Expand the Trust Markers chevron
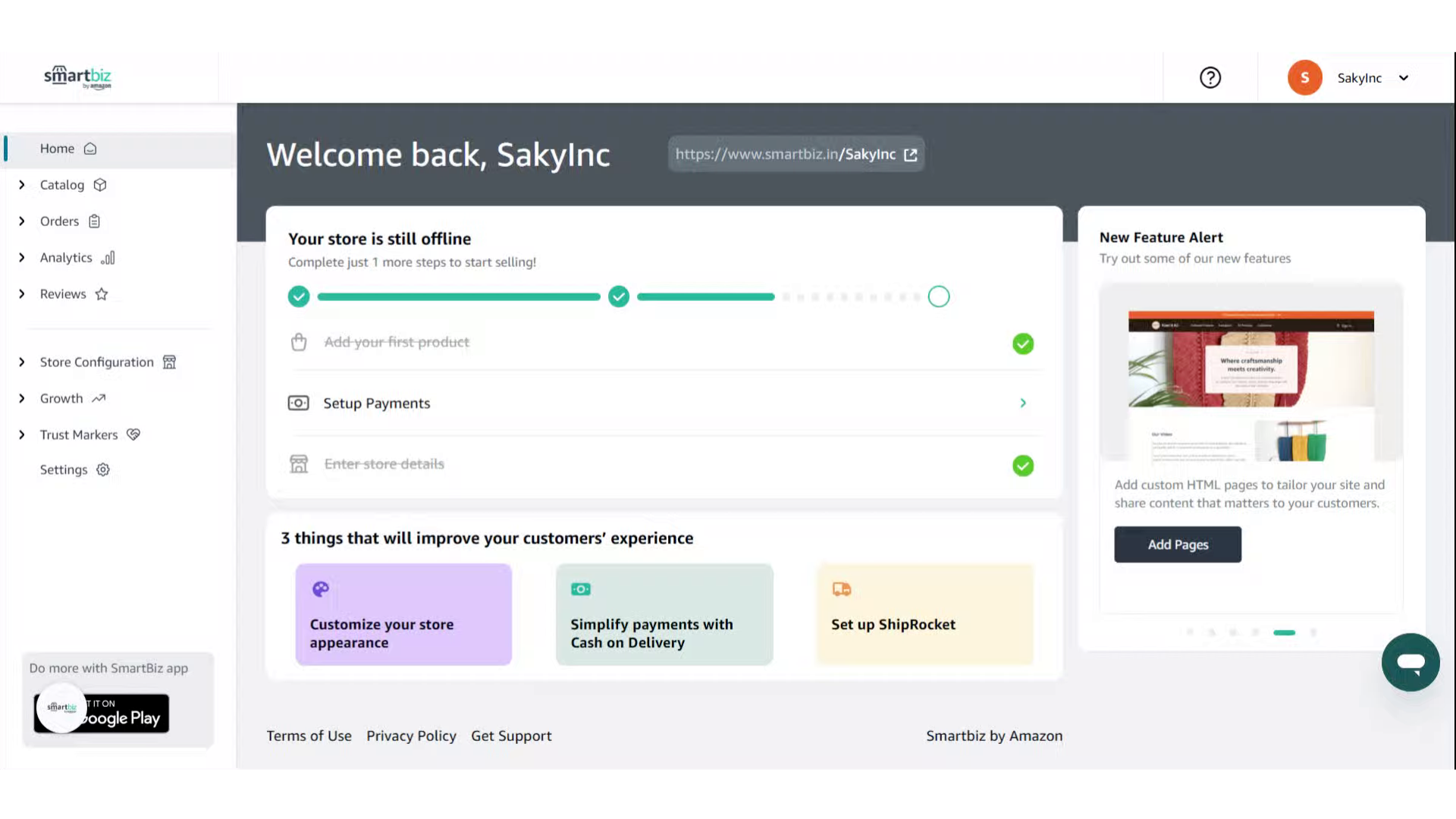 pos(22,435)
